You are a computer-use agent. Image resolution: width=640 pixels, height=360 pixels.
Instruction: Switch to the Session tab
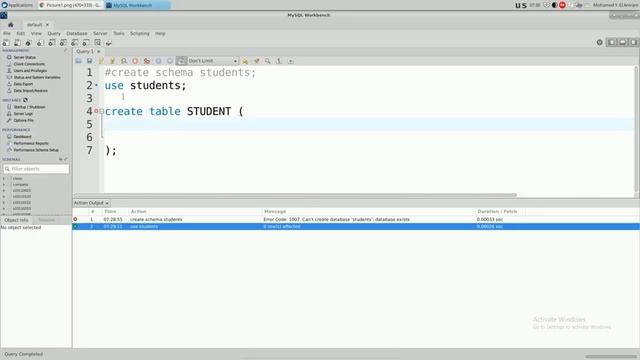click(x=46, y=220)
